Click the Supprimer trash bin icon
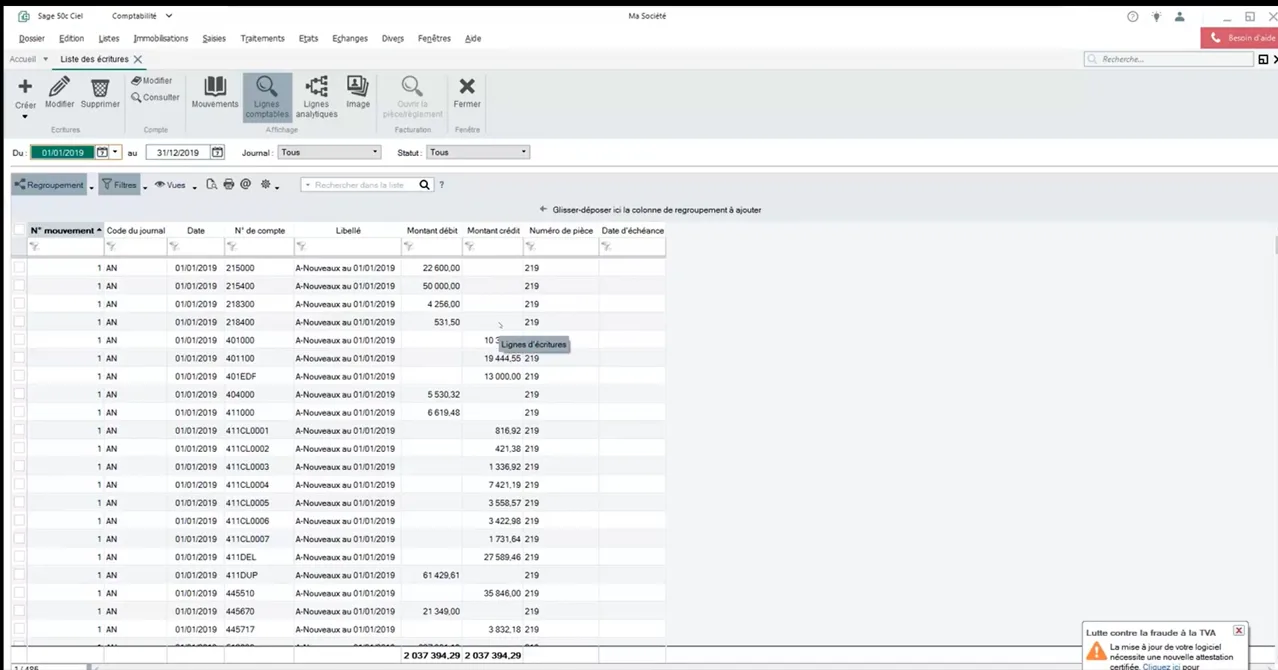This screenshot has width=1278, height=670. [100, 87]
